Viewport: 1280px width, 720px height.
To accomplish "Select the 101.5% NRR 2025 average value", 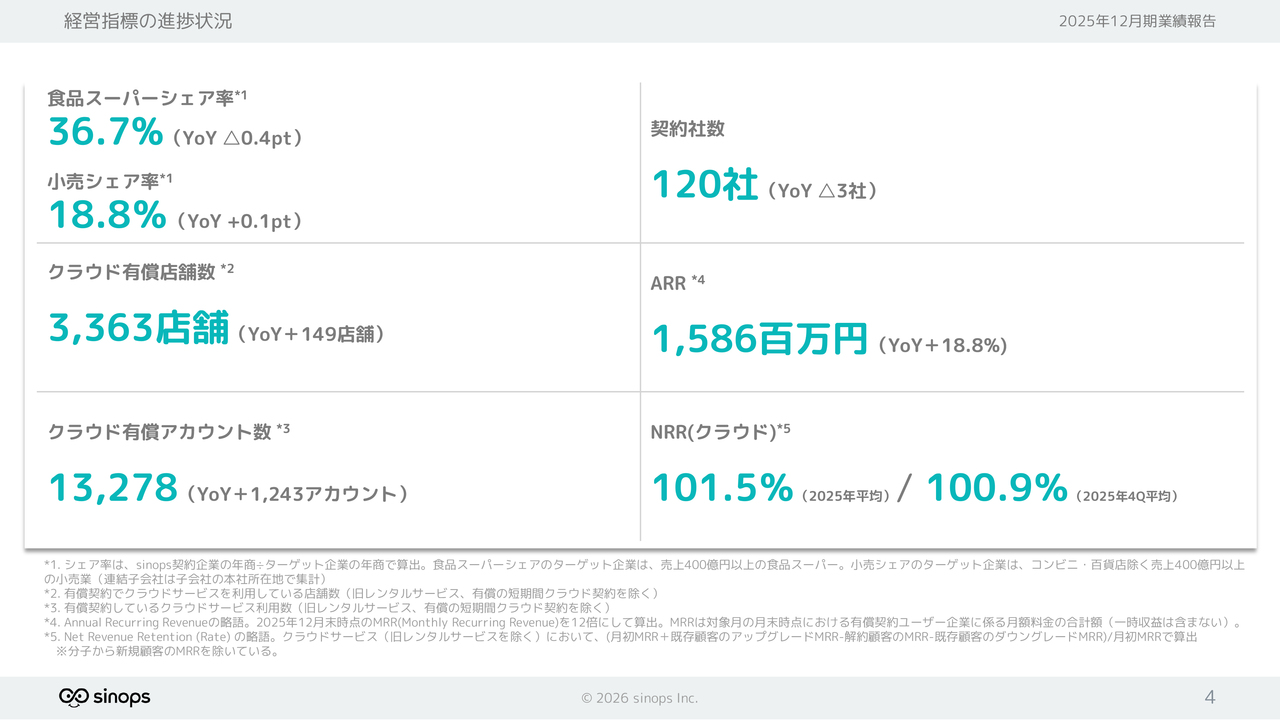I will [x=722, y=489].
